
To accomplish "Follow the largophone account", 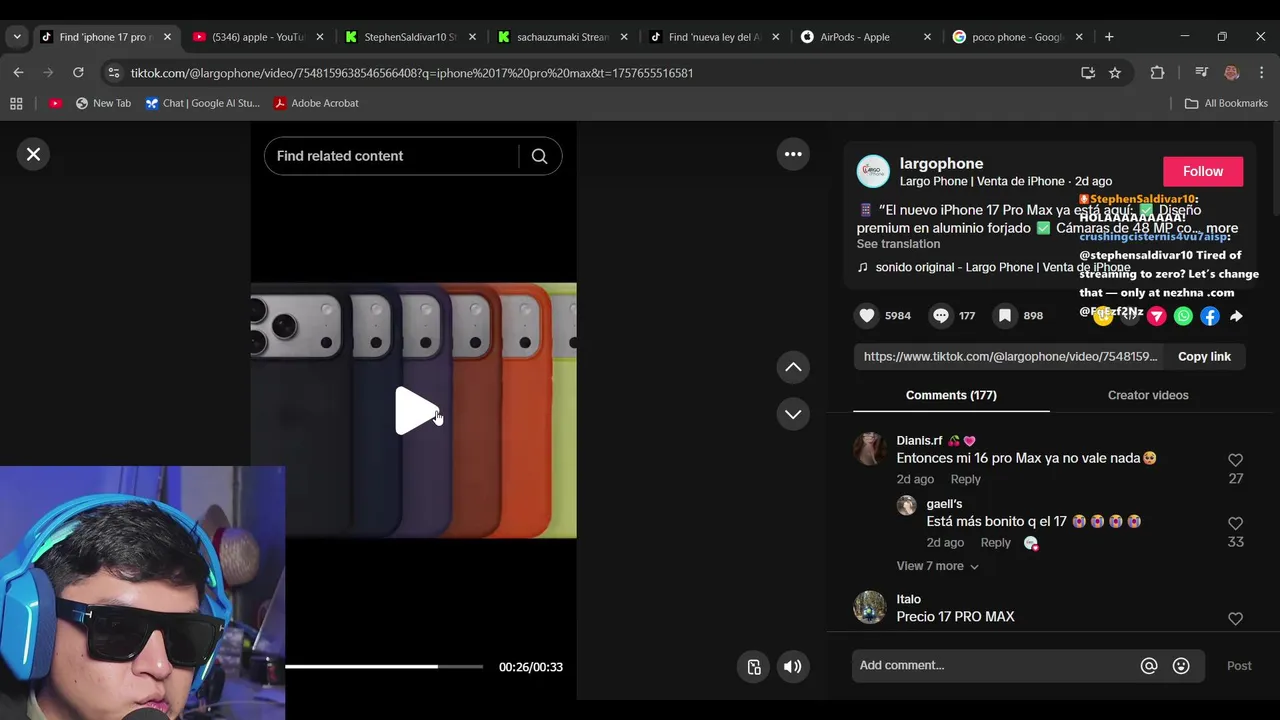I will (x=1203, y=171).
